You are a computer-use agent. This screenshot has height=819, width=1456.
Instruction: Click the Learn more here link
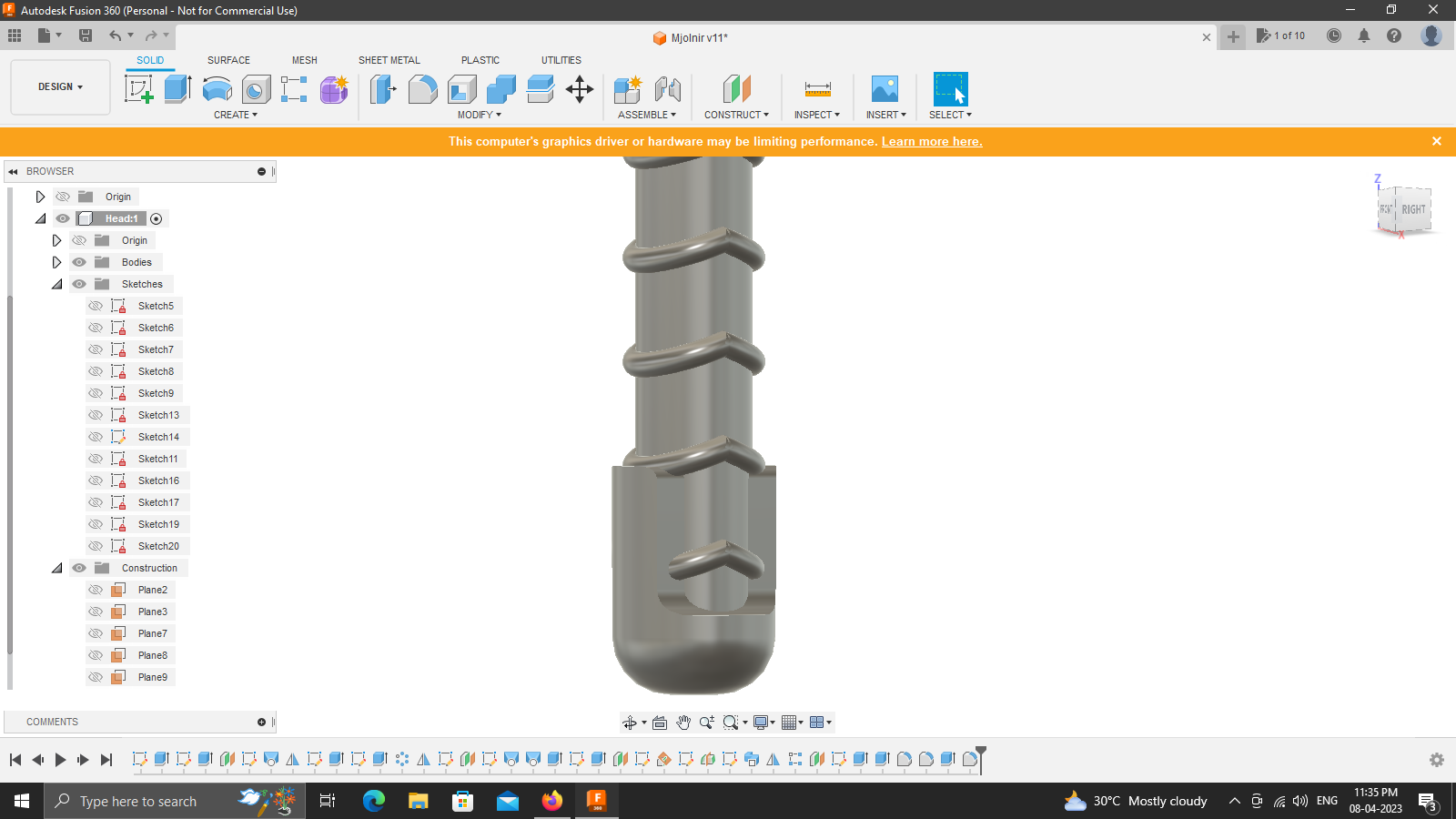point(931,141)
